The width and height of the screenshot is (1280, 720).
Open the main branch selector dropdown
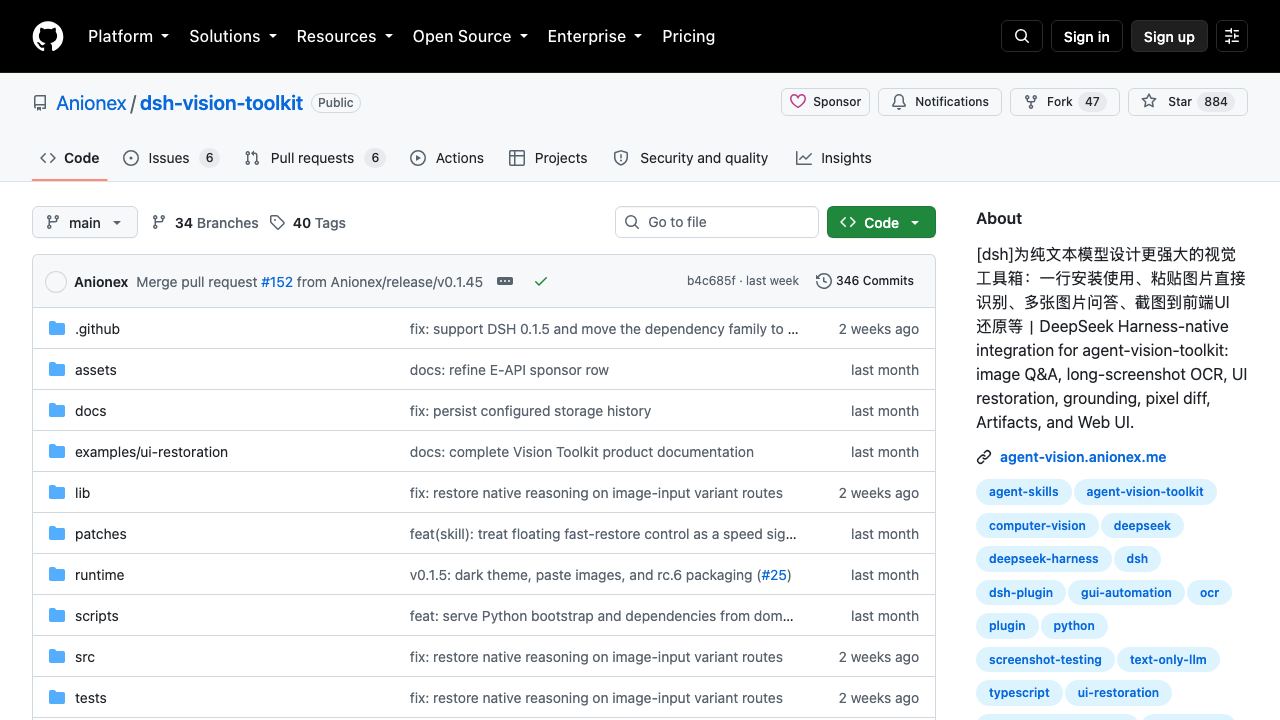[x=84, y=222]
